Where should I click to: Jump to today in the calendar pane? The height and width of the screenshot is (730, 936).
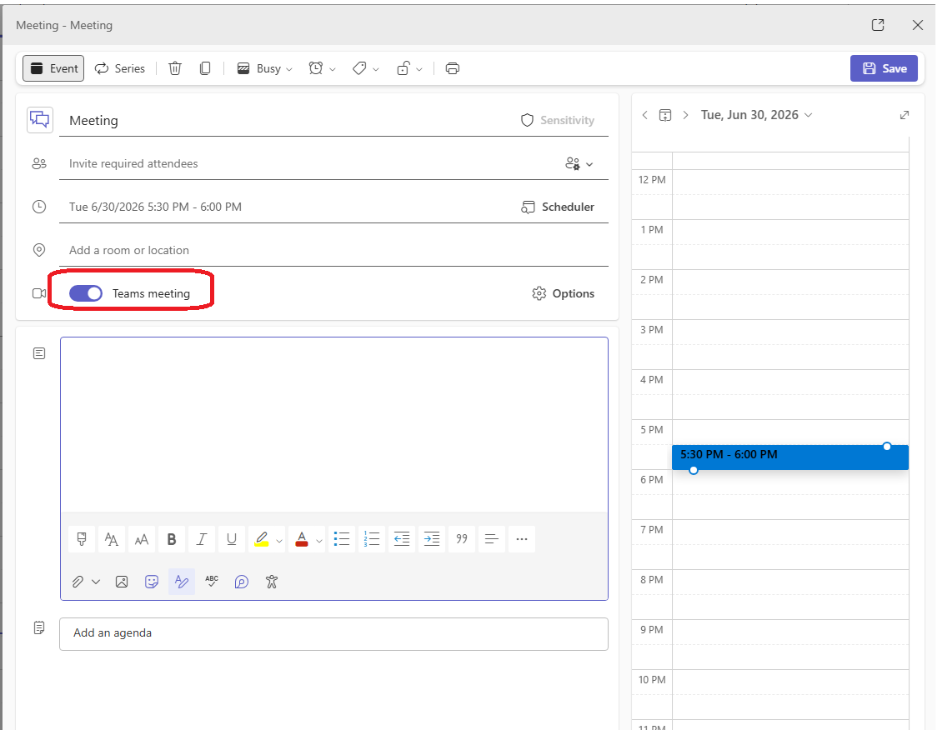pyautogui.click(x=665, y=115)
